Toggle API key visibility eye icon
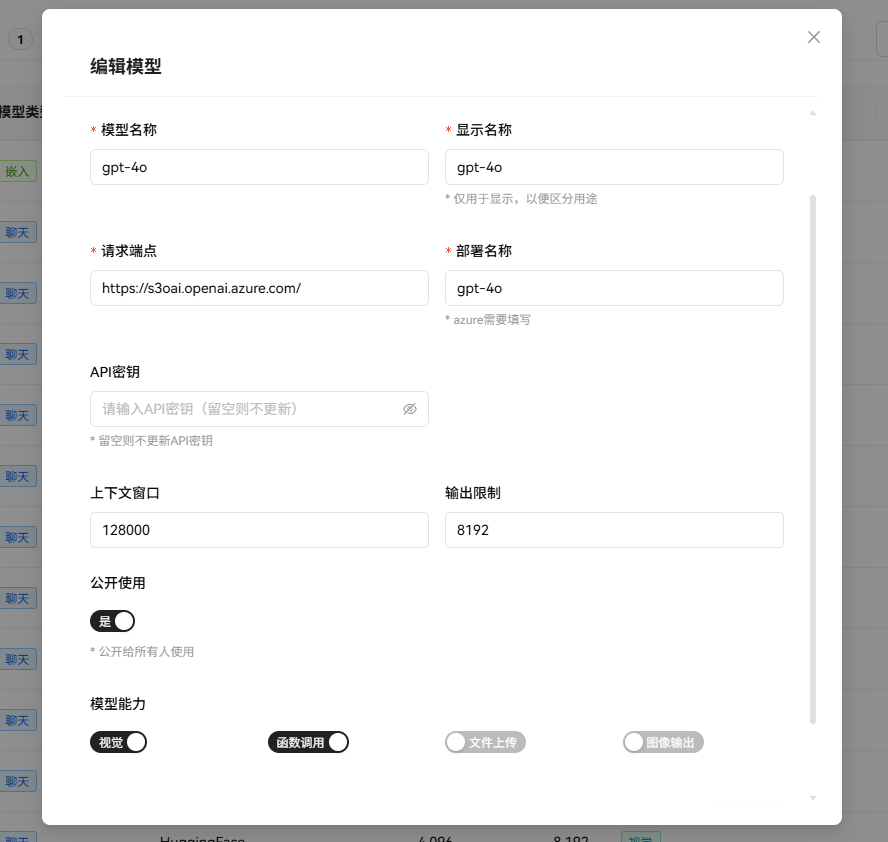The image size is (888, 842). tap(409, 409)
